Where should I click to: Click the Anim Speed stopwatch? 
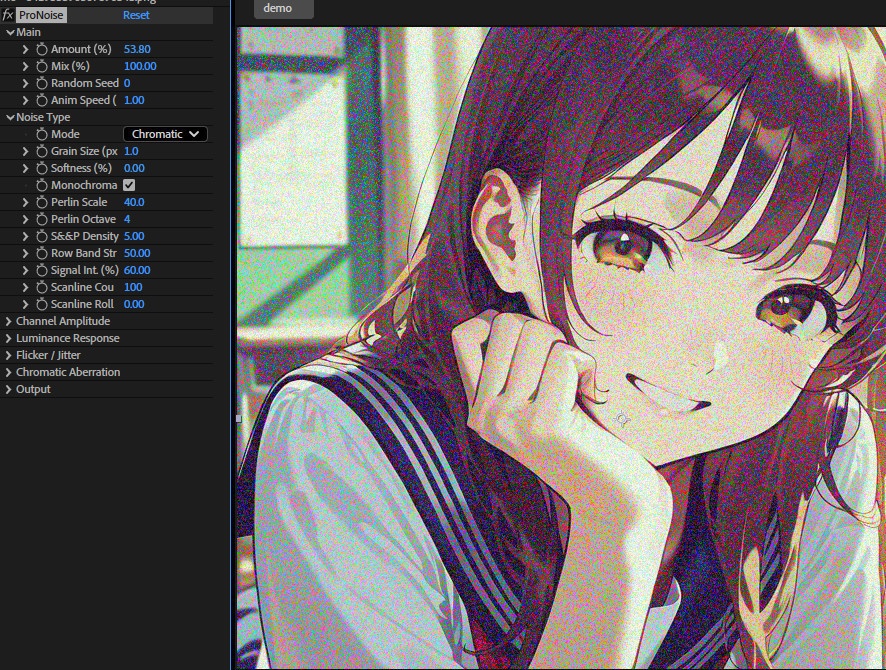coord(40,99)
